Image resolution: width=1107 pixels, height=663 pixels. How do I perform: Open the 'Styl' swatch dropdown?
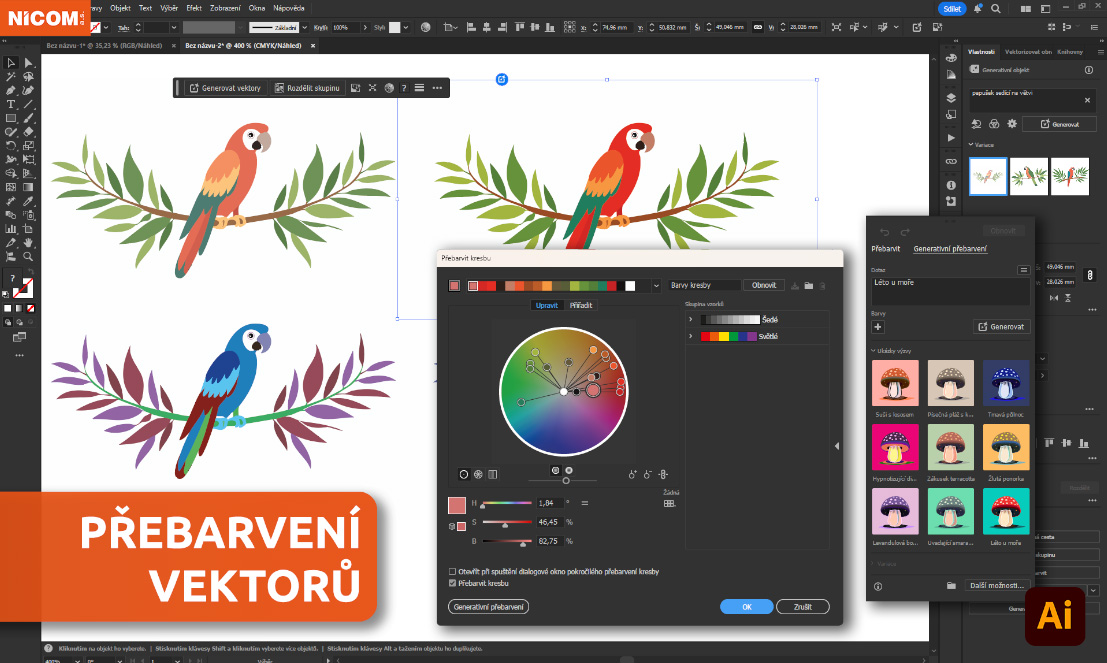[405, 28]
